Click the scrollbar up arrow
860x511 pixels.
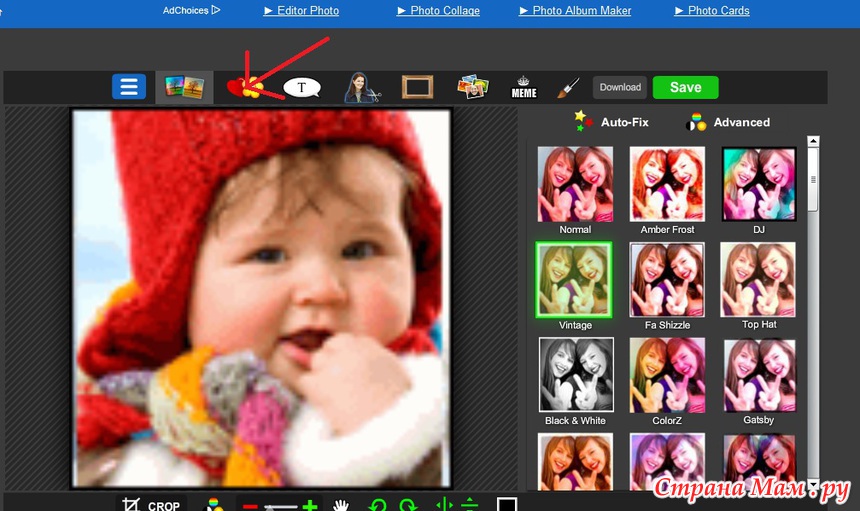(x=813, y=141)
